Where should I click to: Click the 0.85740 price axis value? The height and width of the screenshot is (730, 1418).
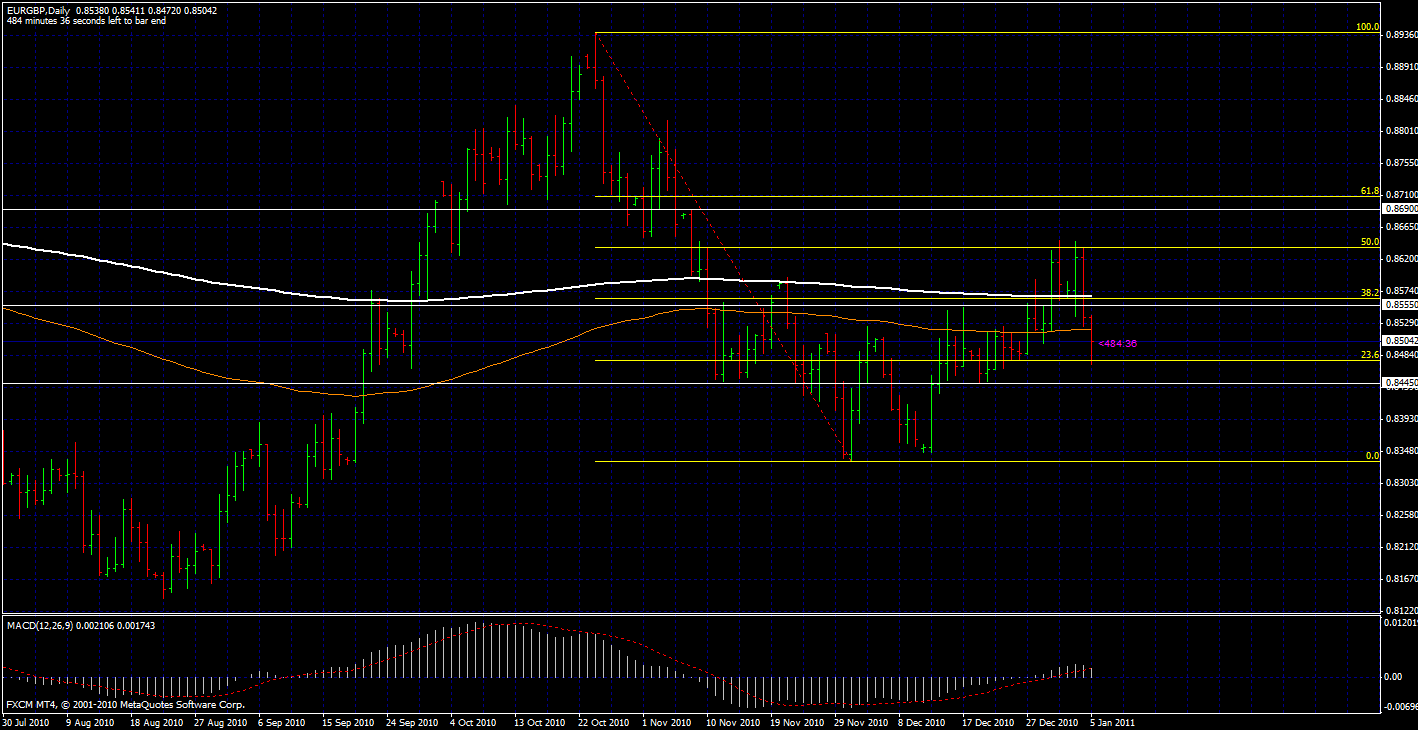tap(1401, 291)
